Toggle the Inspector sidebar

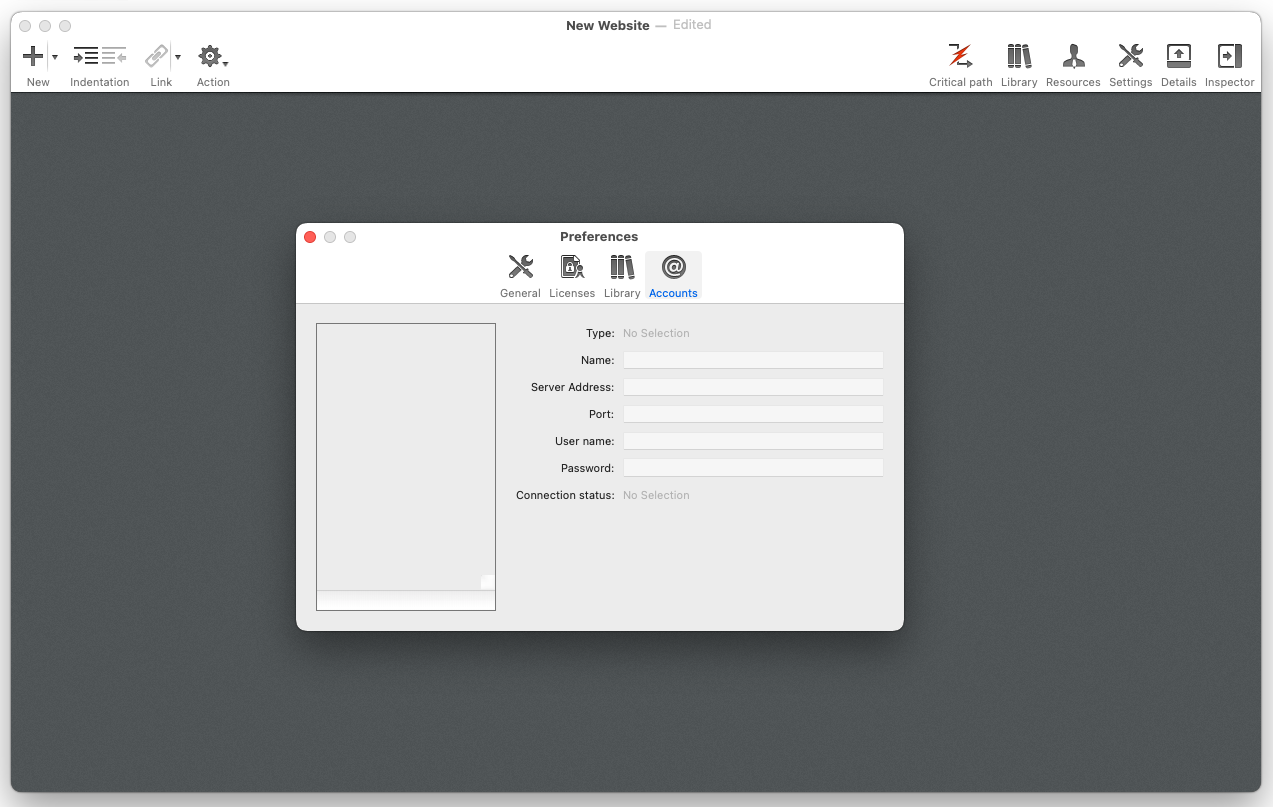tap(1229, 57)
